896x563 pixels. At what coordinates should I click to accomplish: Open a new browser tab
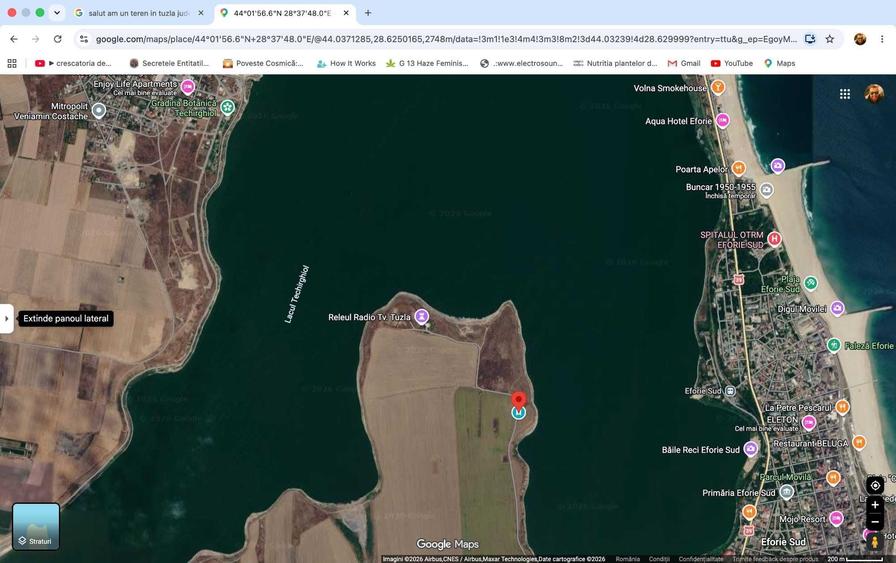(368, 13)
